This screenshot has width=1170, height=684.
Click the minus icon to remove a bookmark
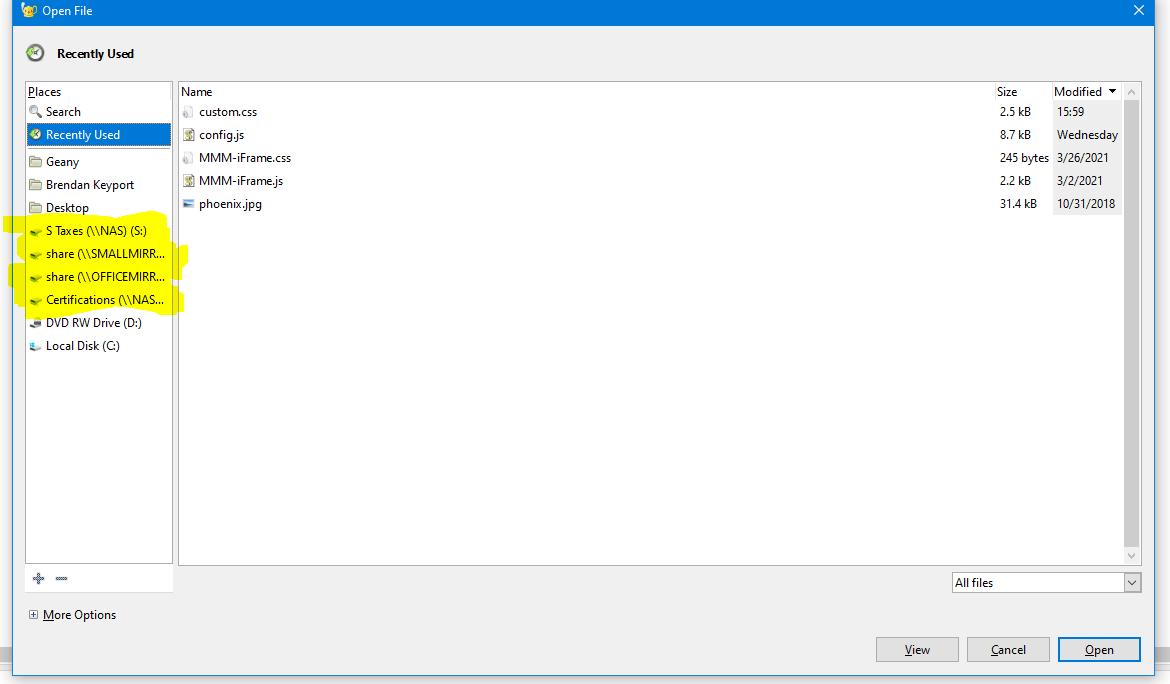[61, 578]
